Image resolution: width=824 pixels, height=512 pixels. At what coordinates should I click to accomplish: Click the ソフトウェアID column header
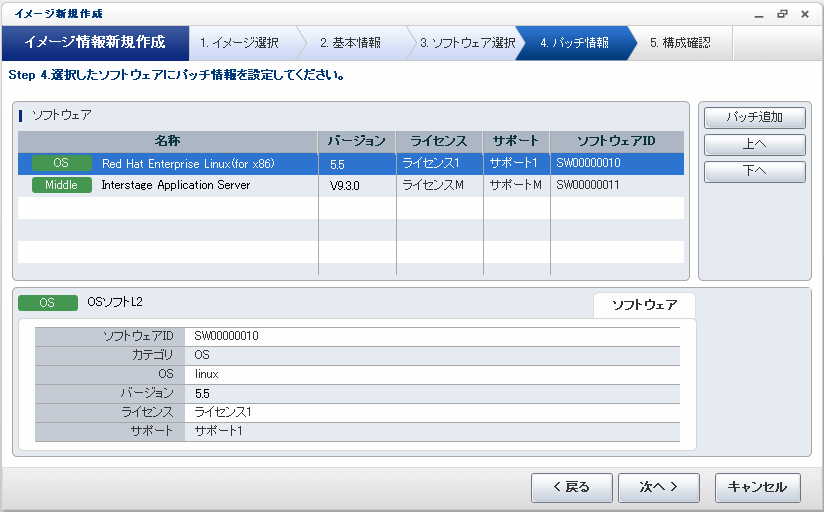[x=617, y=141]
